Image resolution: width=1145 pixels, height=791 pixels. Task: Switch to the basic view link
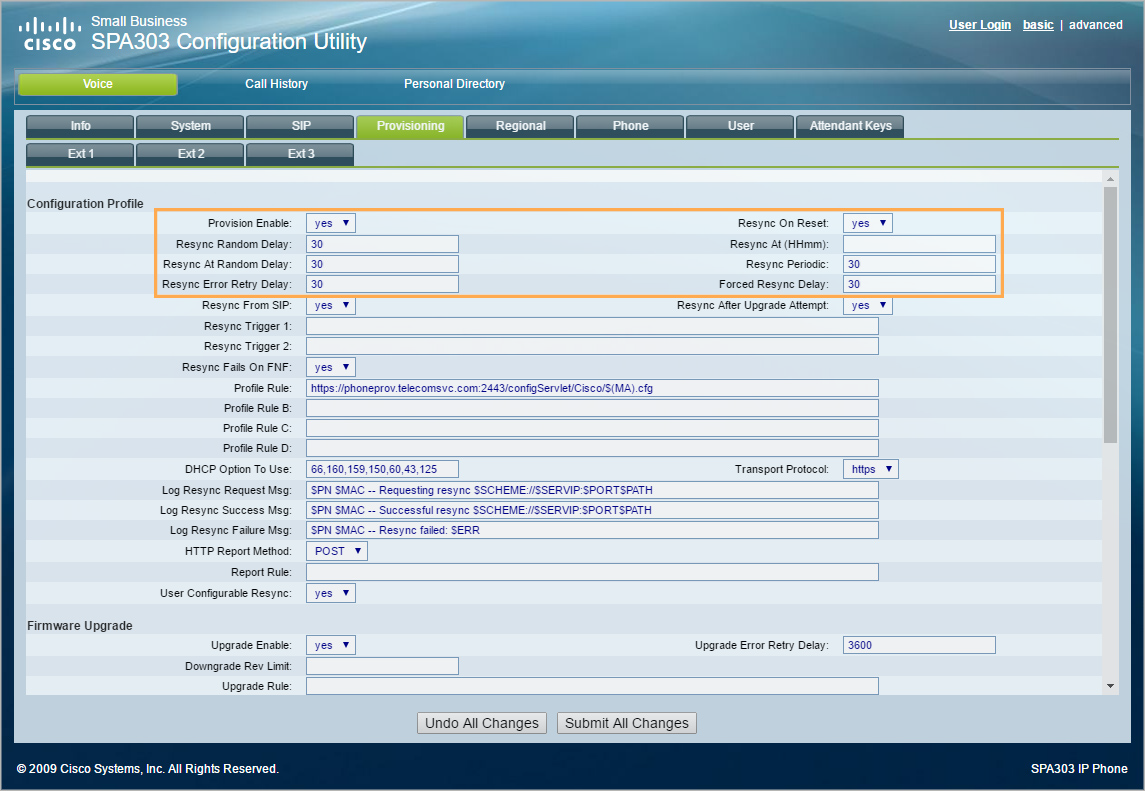click(x=1037, y=25)
